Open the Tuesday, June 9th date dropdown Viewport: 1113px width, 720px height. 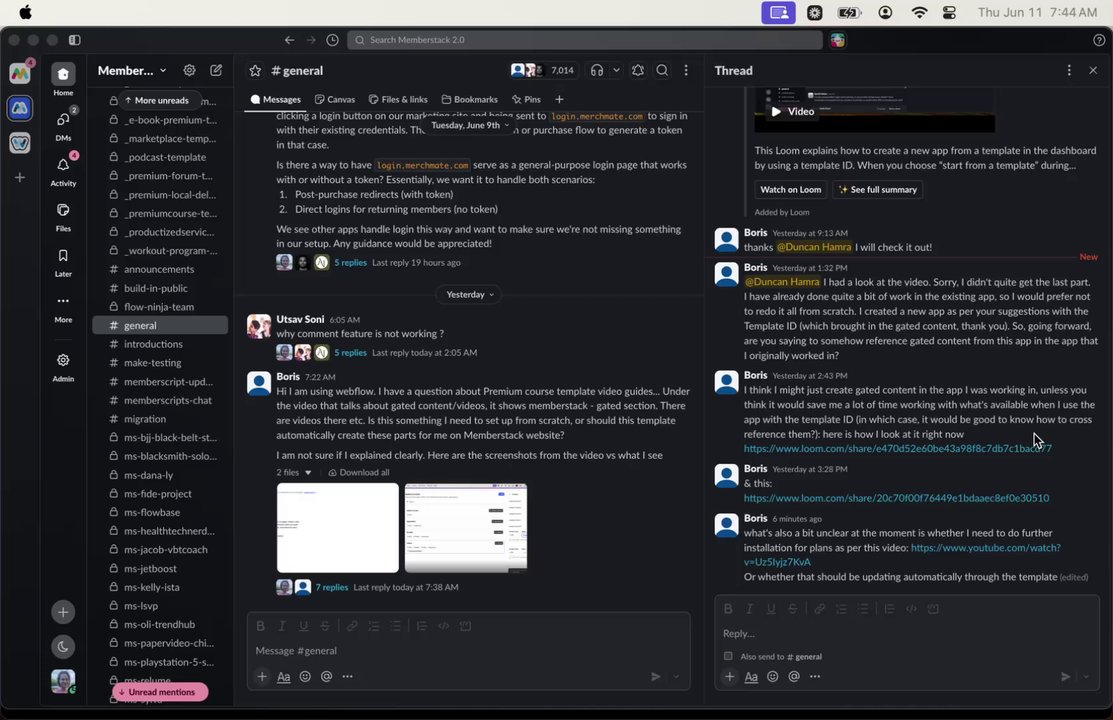[x=469, y=125]
